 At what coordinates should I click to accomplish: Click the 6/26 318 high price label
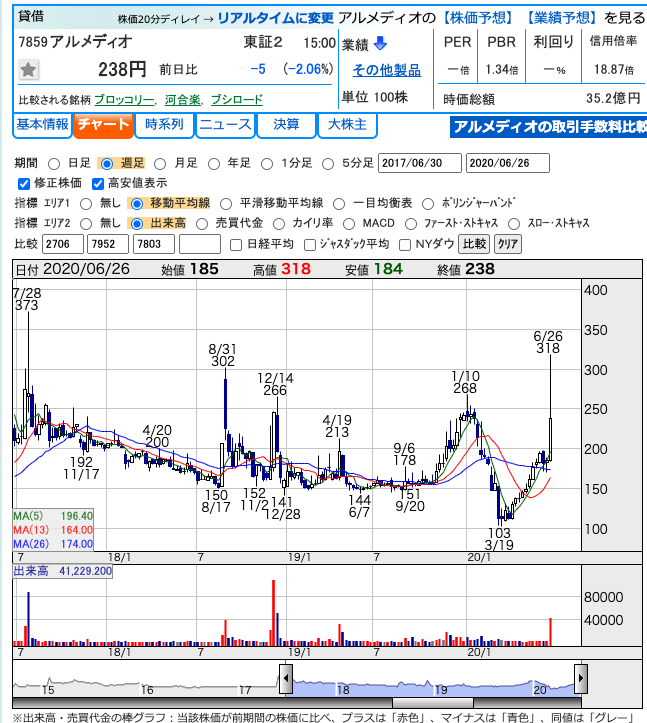[548, 342]
